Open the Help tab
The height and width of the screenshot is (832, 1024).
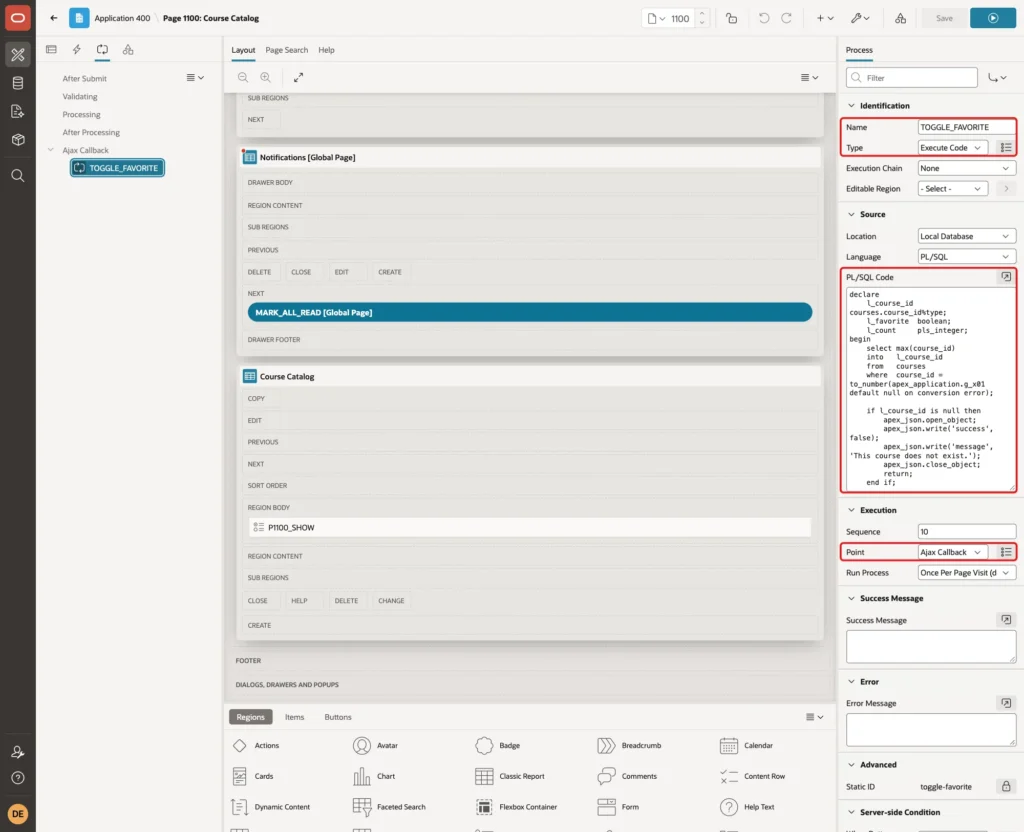[x=326, y=50]
